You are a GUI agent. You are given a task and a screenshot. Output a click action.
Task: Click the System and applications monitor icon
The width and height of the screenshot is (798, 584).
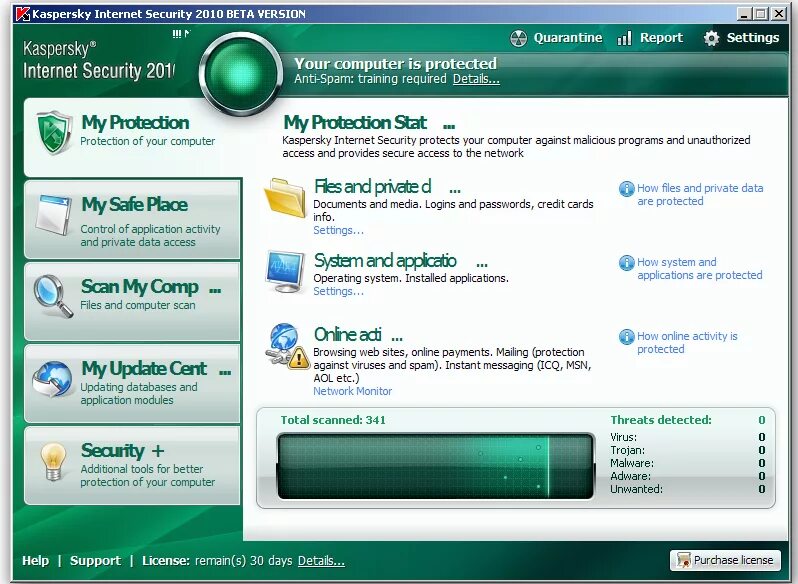(285, 272)
